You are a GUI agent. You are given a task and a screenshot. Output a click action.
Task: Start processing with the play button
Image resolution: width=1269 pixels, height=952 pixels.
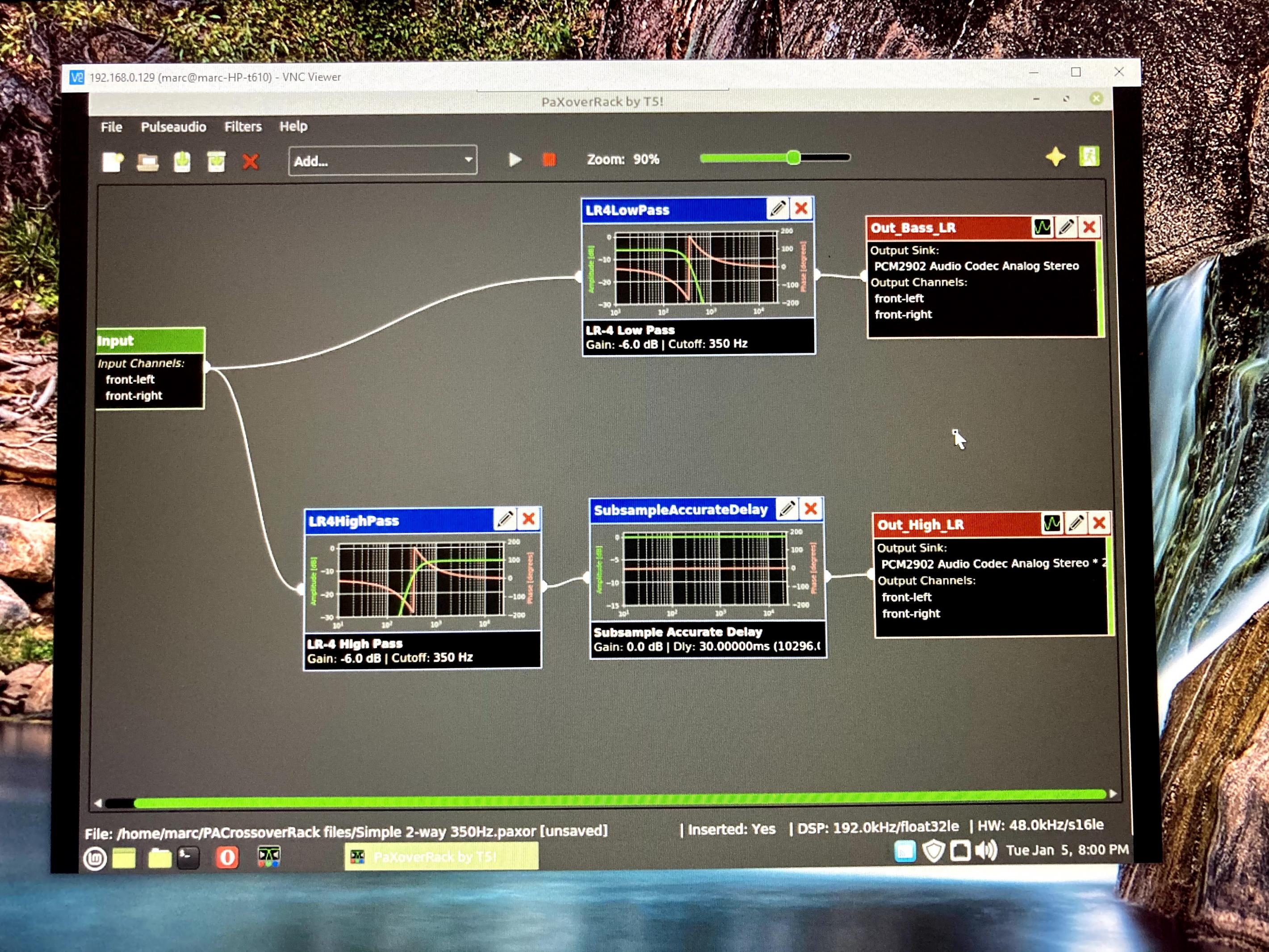click(x=515, y=159)
